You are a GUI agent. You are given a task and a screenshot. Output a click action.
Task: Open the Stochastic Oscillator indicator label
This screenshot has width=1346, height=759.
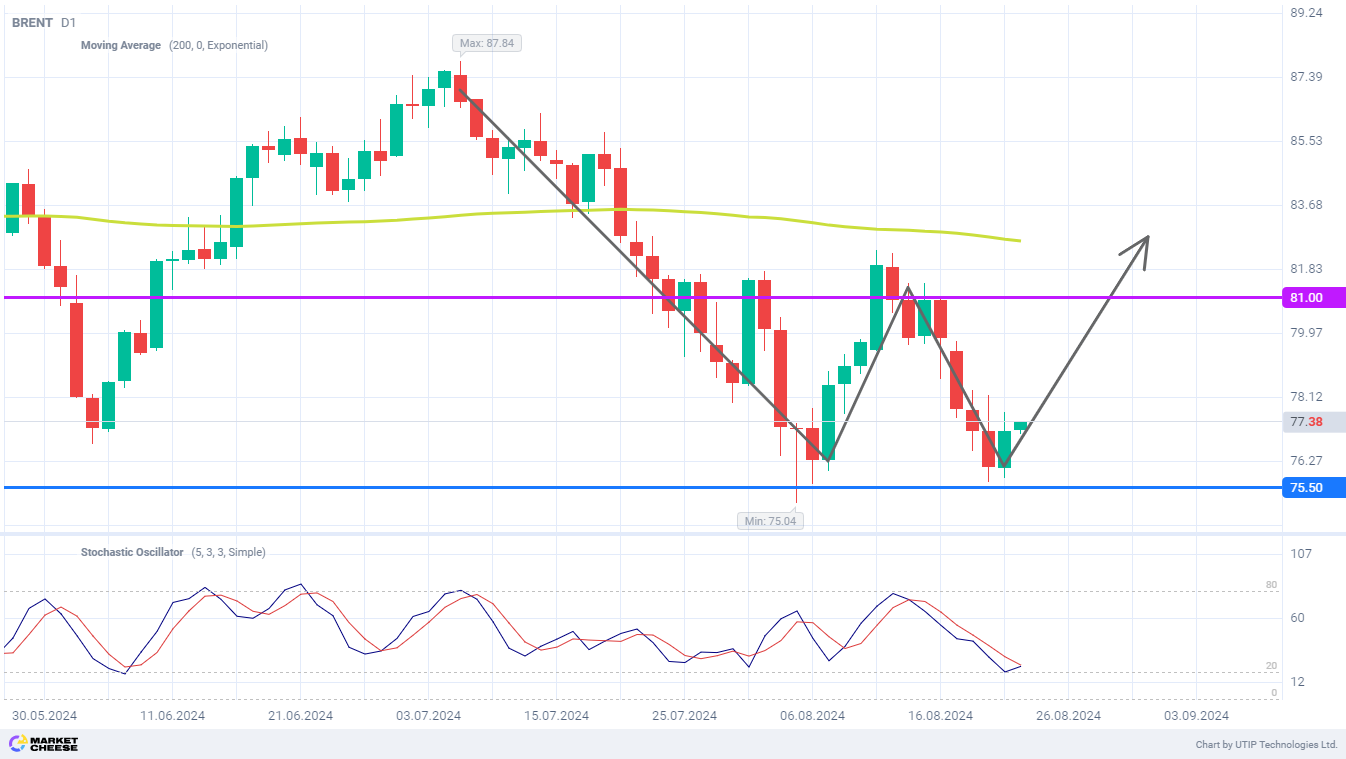131,552
